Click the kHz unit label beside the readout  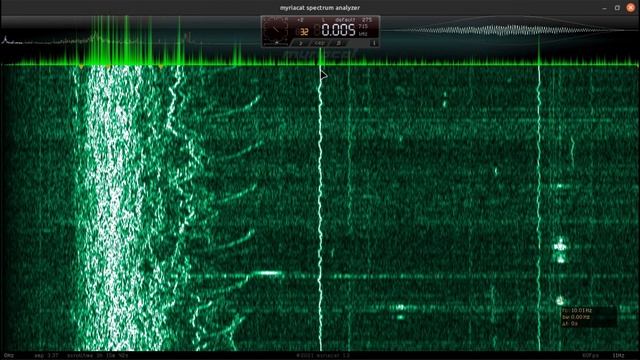pos(363,34)
